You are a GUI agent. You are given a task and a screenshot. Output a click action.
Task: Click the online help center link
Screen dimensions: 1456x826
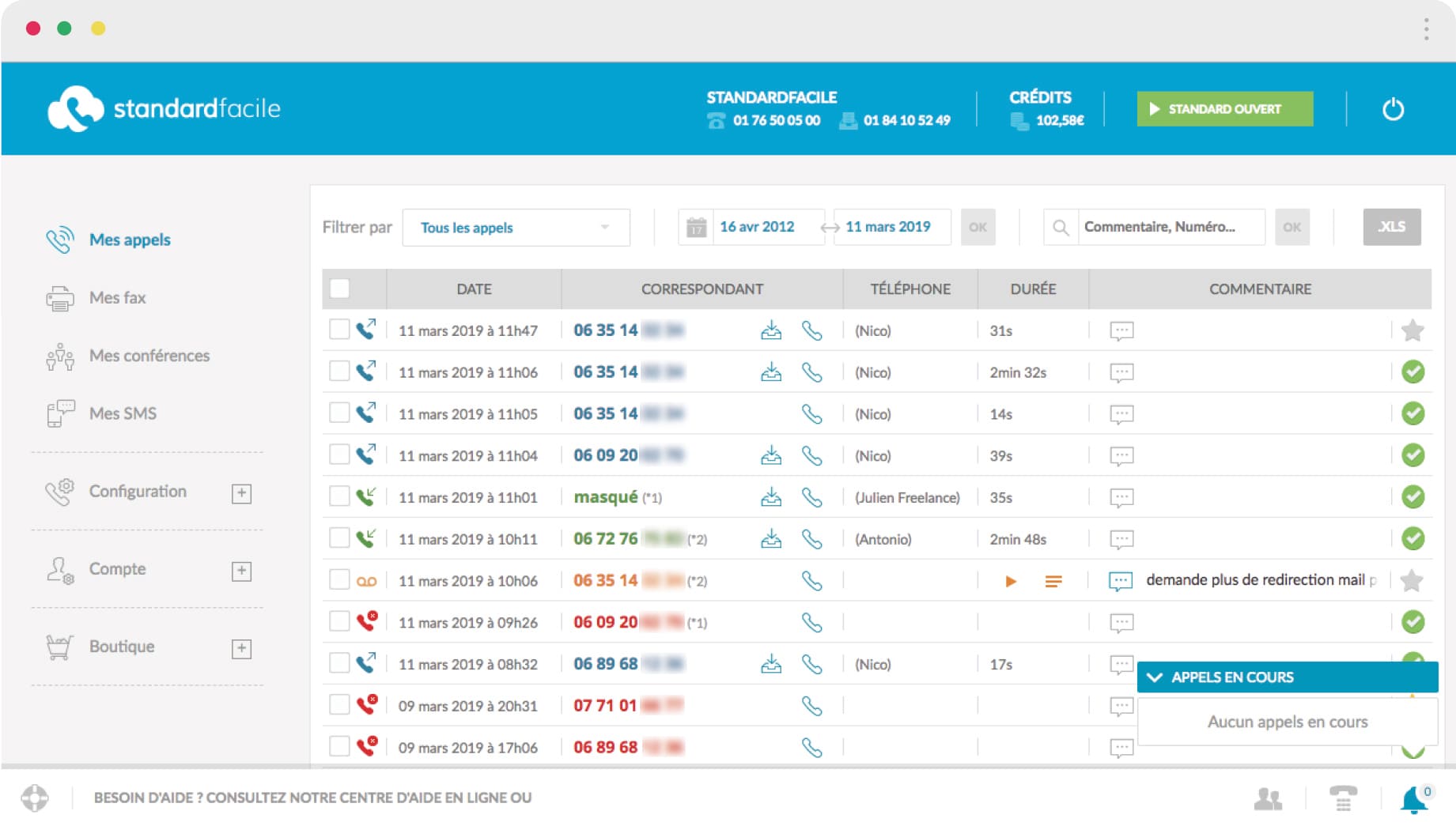click(312, 798)
